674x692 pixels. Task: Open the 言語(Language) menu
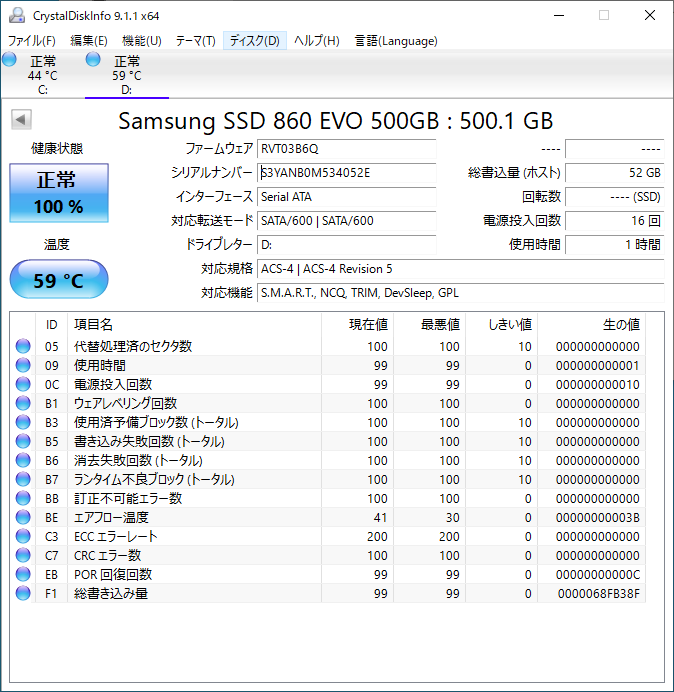click(396, 41)
